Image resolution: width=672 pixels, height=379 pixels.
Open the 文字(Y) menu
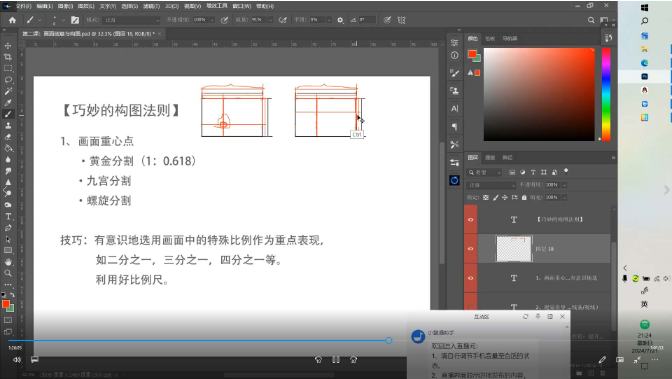pos(108,6)
